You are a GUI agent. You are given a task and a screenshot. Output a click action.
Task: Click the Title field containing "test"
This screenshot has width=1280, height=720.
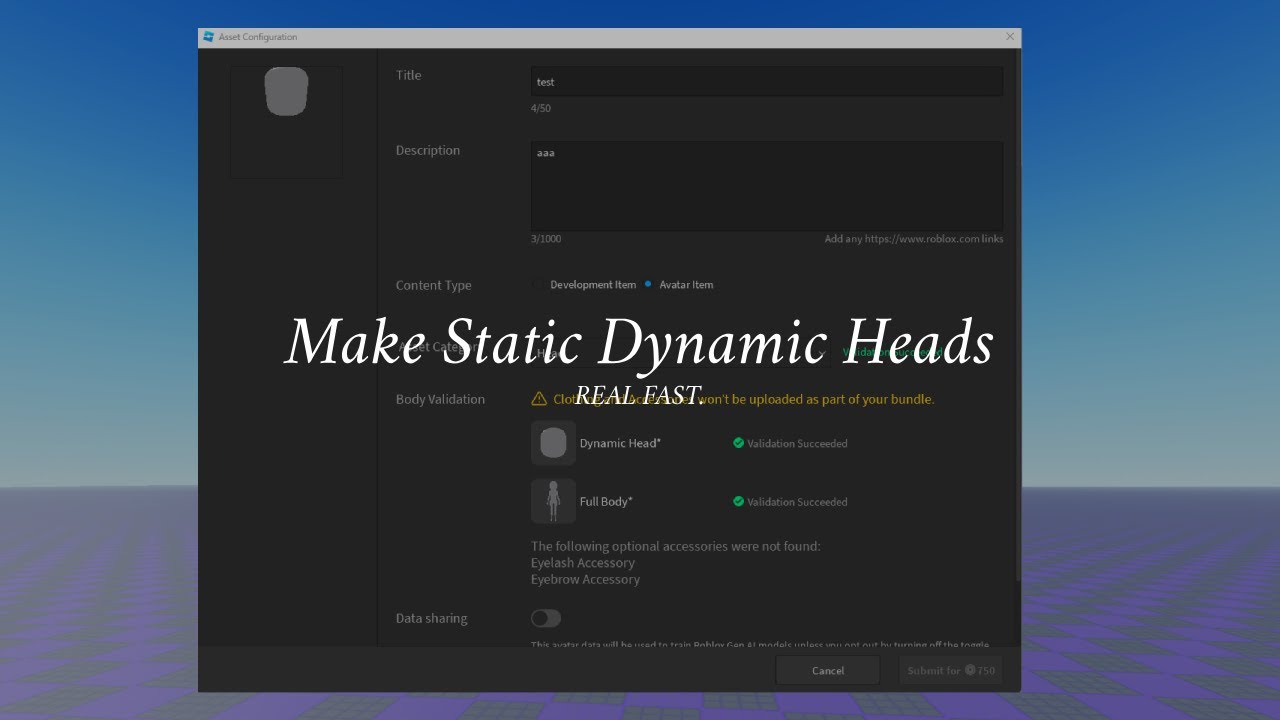(767, 82)
